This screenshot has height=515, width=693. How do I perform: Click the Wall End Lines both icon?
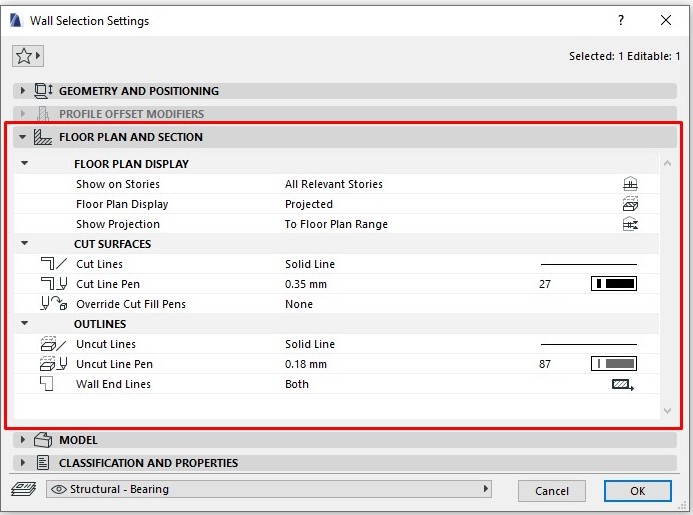[622, 384]
